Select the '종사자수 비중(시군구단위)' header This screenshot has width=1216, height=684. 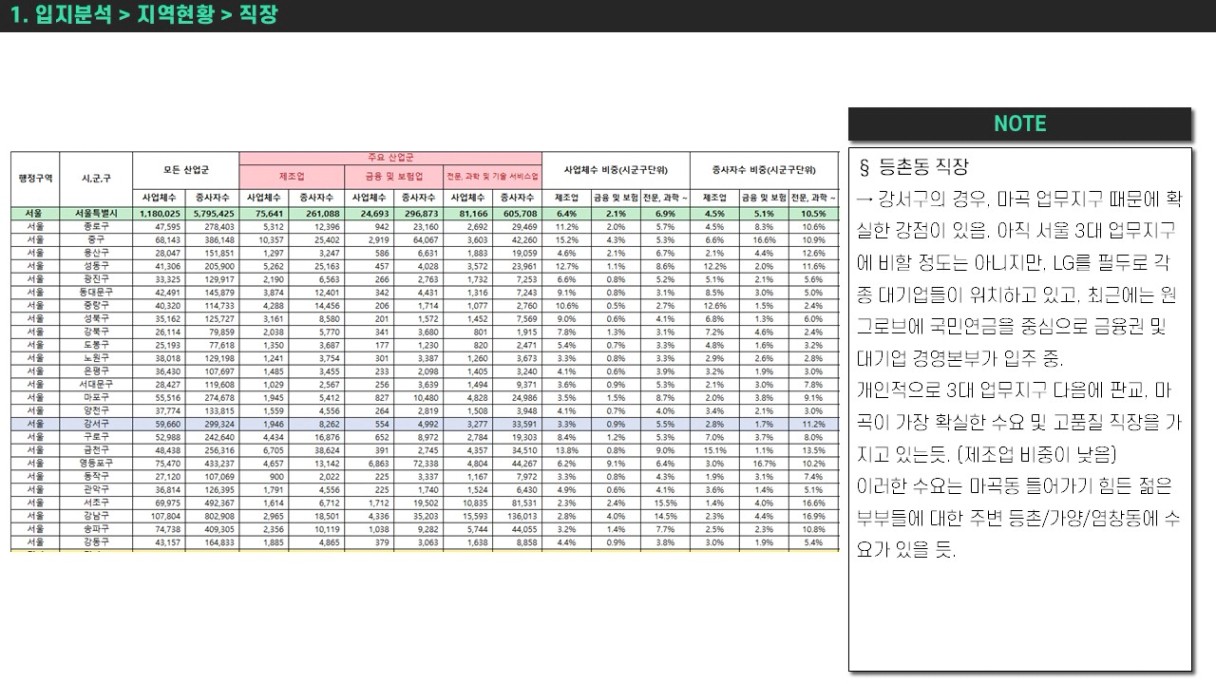pos(763,170)
